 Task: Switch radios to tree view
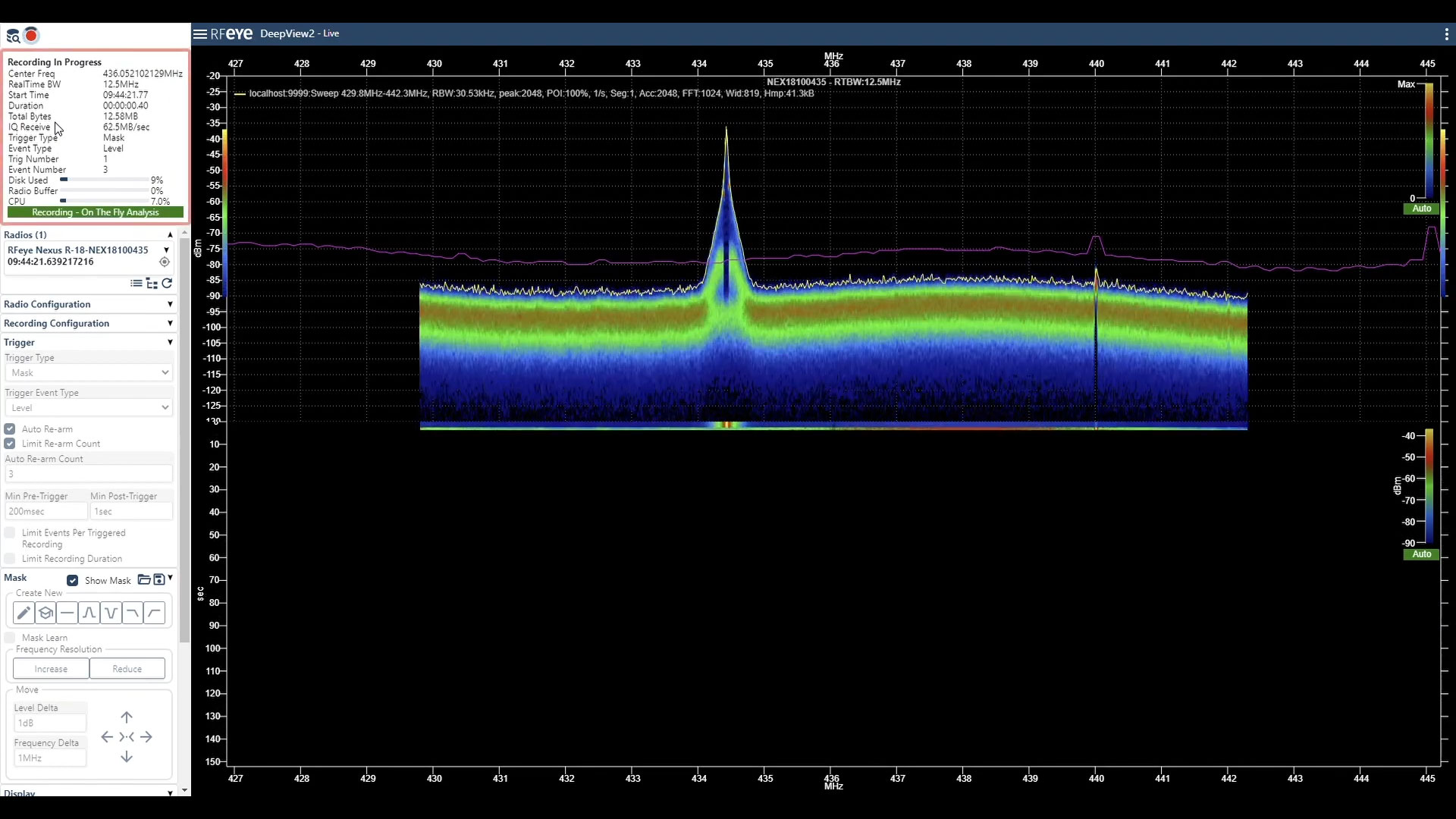pos(152,284)
